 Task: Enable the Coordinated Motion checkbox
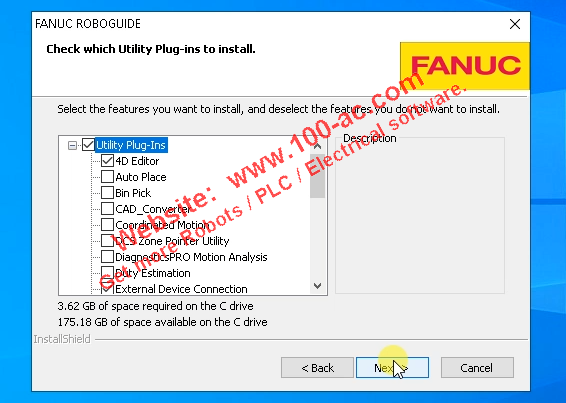[x=108, y=225]
